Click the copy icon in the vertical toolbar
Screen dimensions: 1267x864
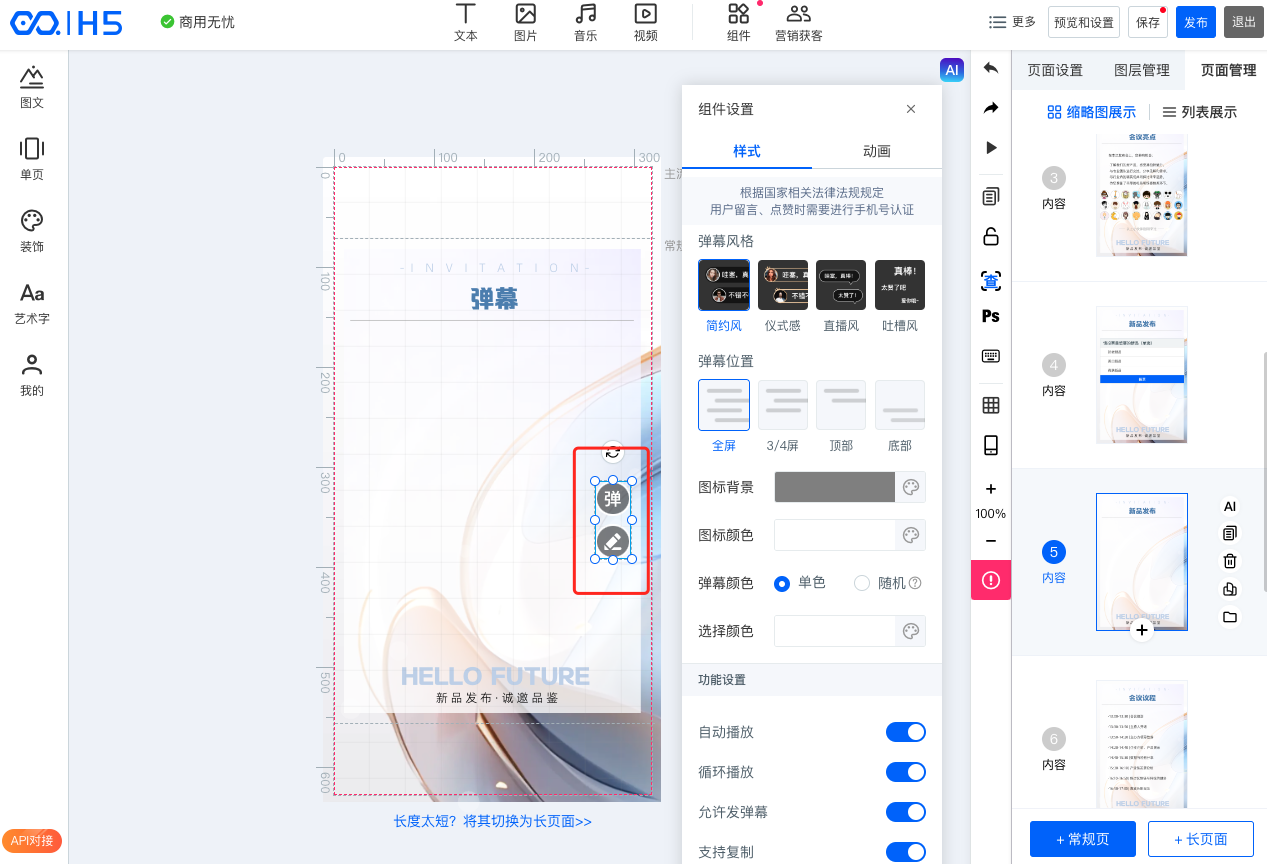pyautogui.click(x=991, y=196)
